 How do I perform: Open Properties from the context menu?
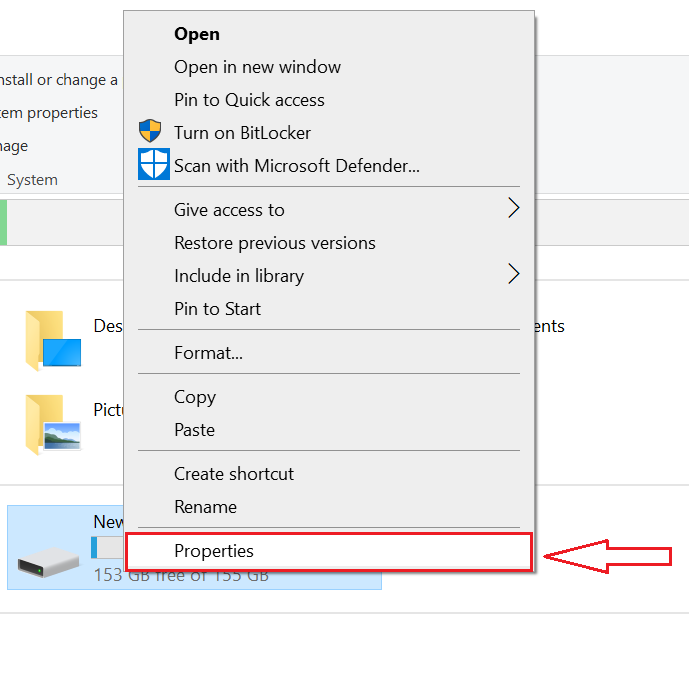coord(329,551)
